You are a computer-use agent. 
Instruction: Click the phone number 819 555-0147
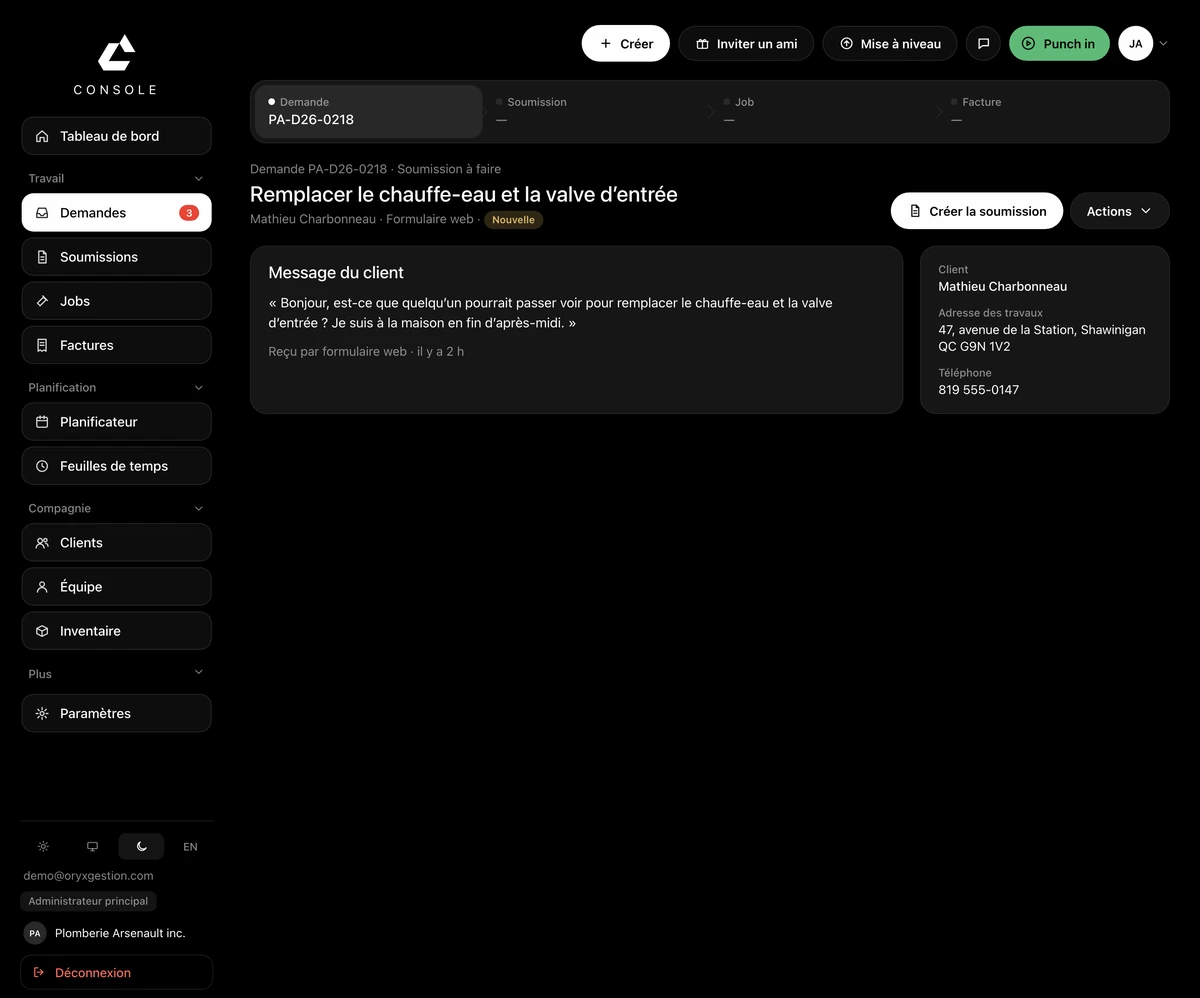[978, 390]
